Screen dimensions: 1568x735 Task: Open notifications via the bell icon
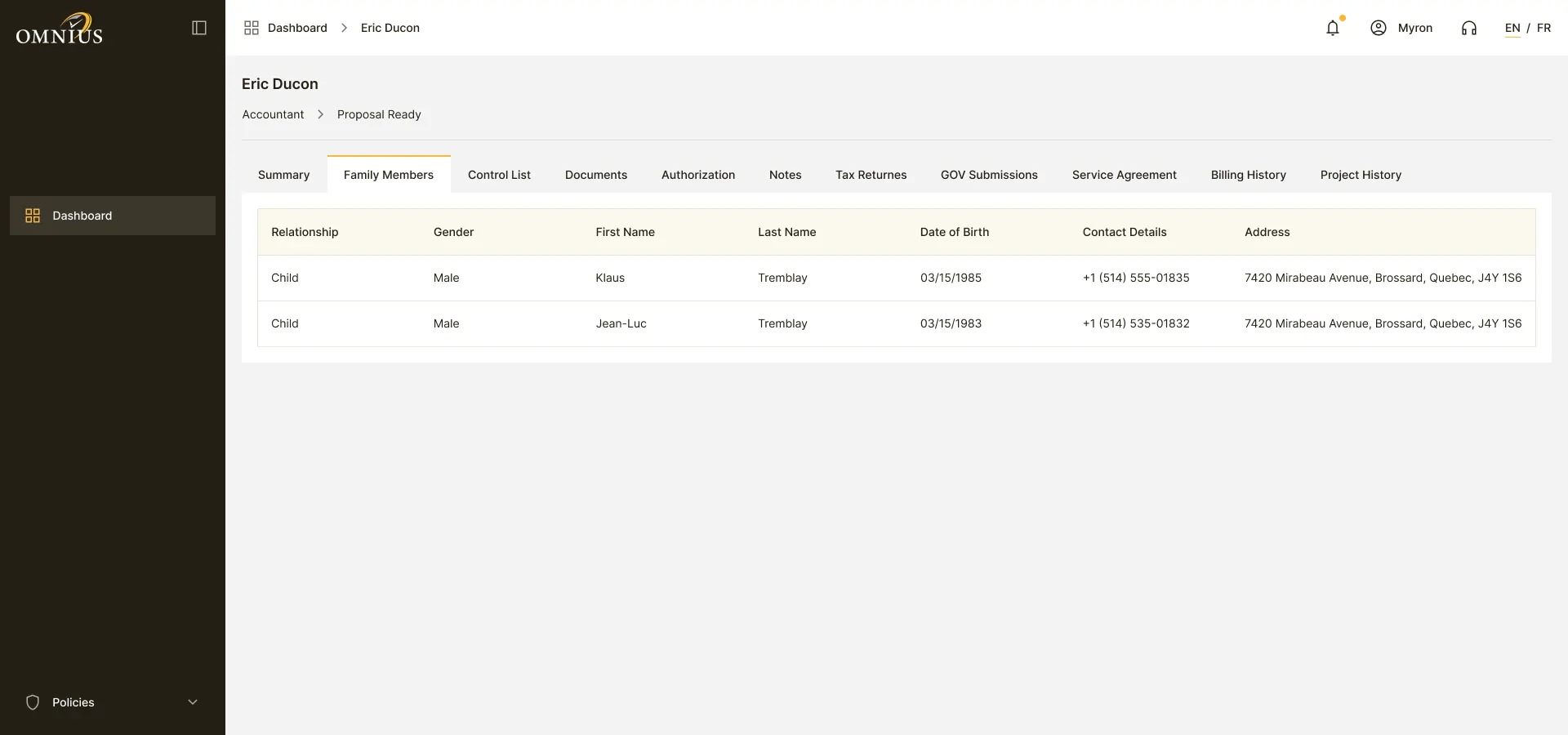[x=1333, y=28]
